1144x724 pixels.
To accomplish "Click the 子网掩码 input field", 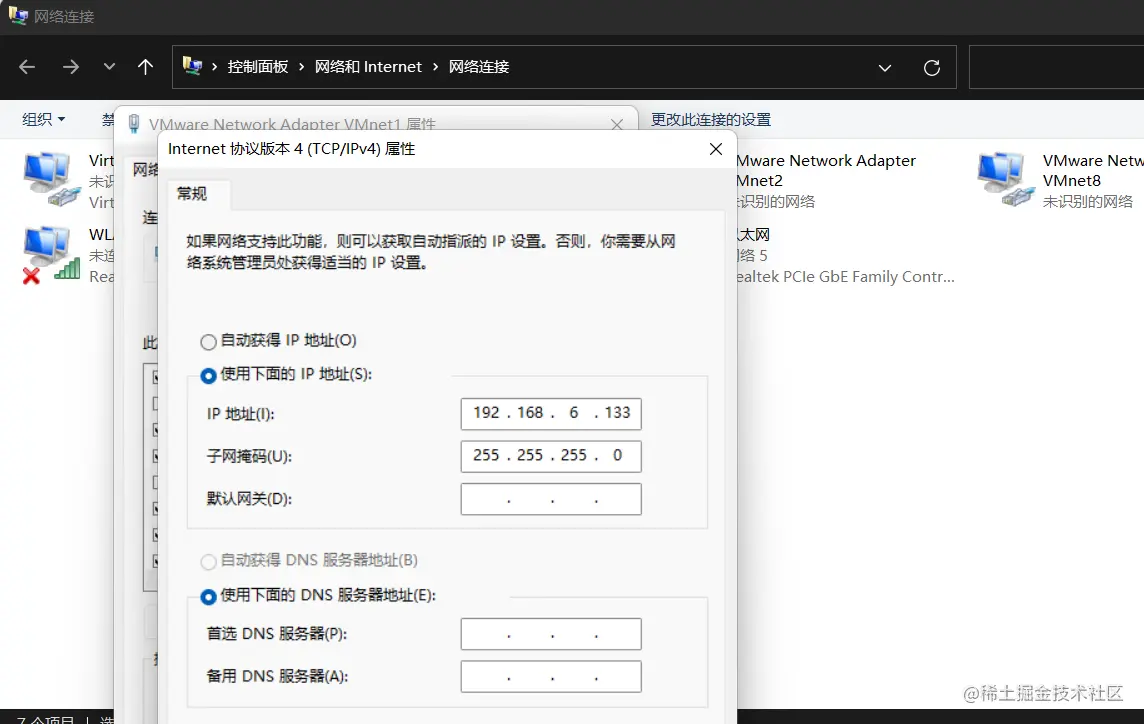I will [x=551, y=456].
